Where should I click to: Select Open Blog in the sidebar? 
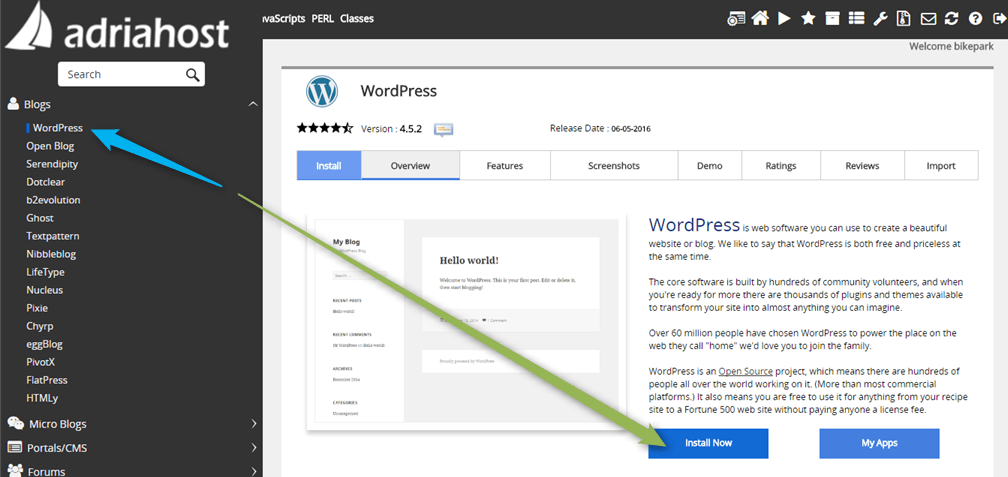point(50,146)
